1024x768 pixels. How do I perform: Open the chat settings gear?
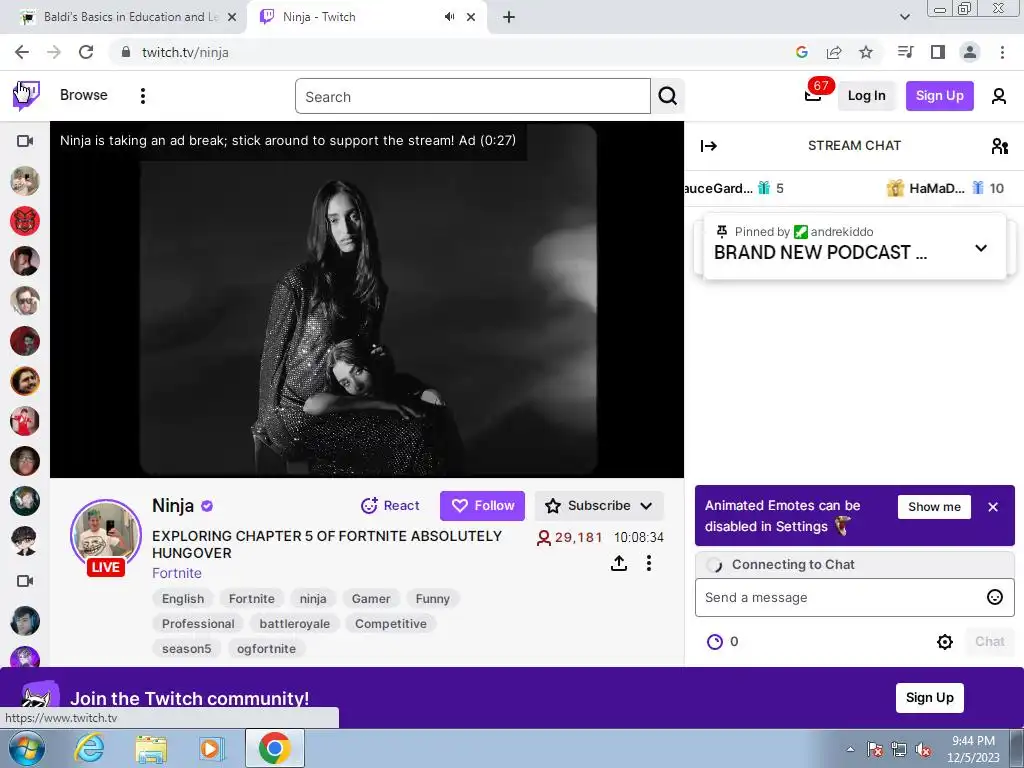coord(944,641)
